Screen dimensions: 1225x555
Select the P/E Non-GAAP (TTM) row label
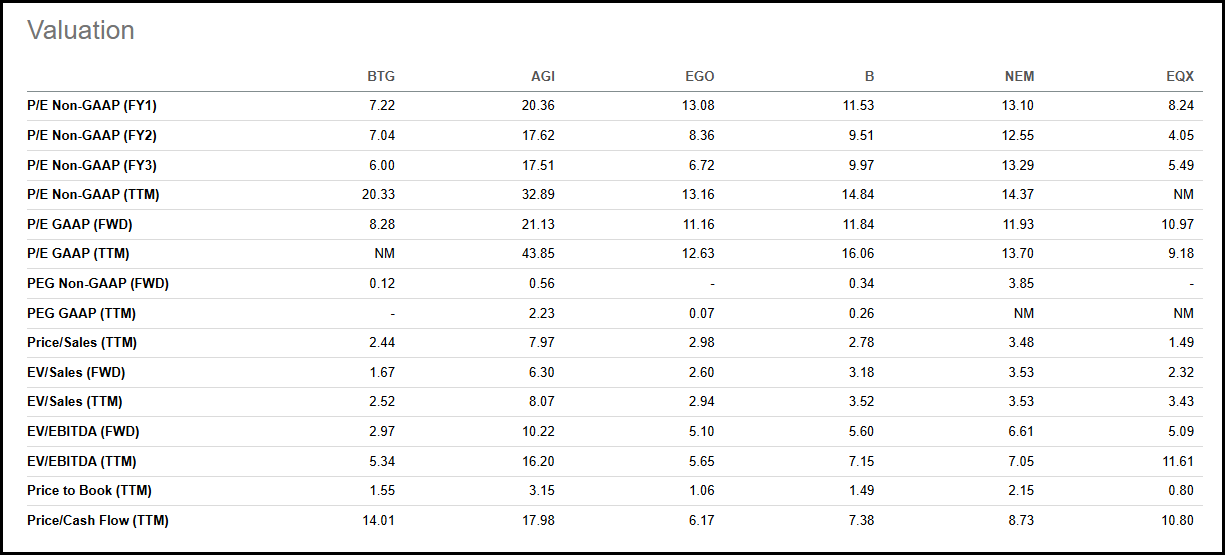coord(93,195)
